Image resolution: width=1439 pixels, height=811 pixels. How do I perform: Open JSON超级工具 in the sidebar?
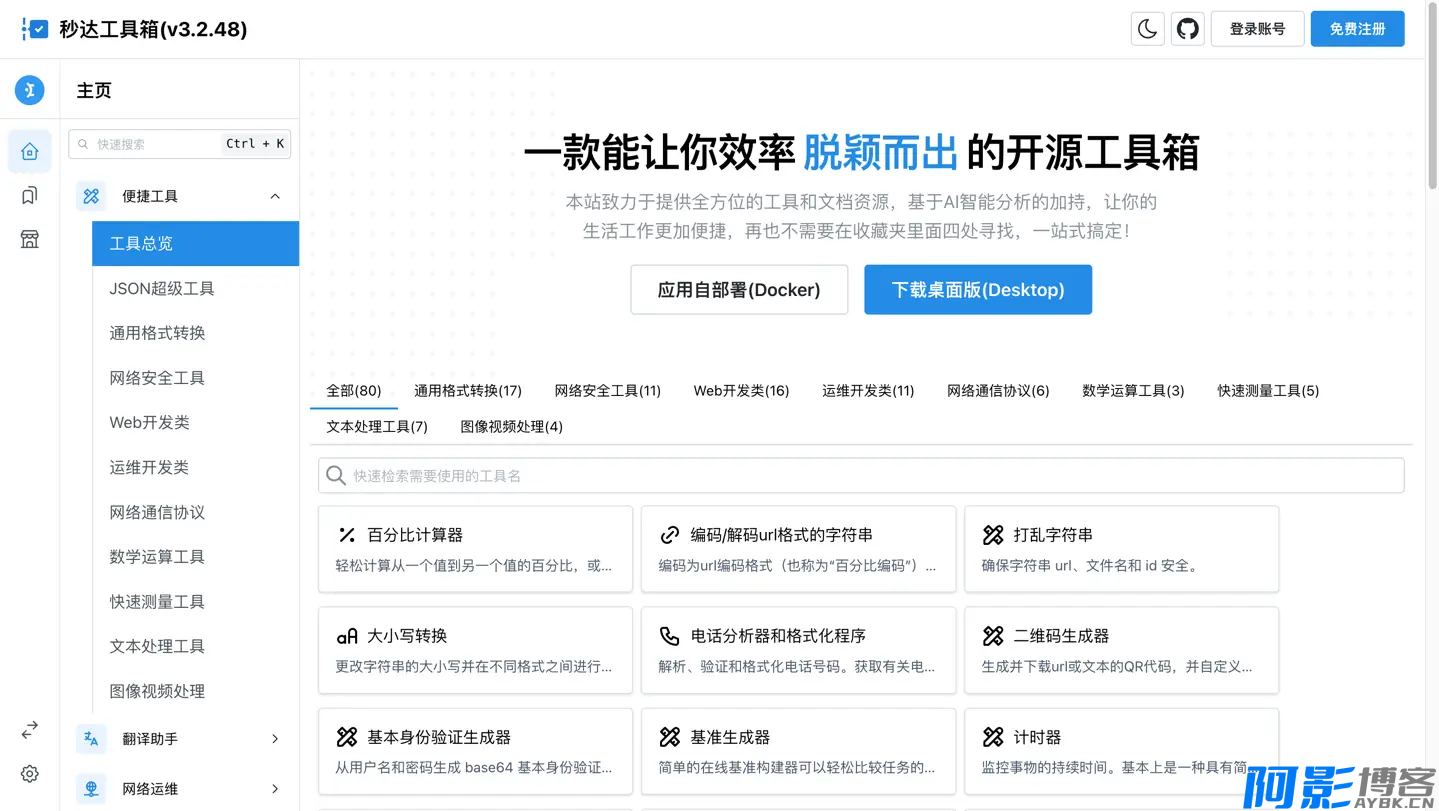[x=196, y=288]
